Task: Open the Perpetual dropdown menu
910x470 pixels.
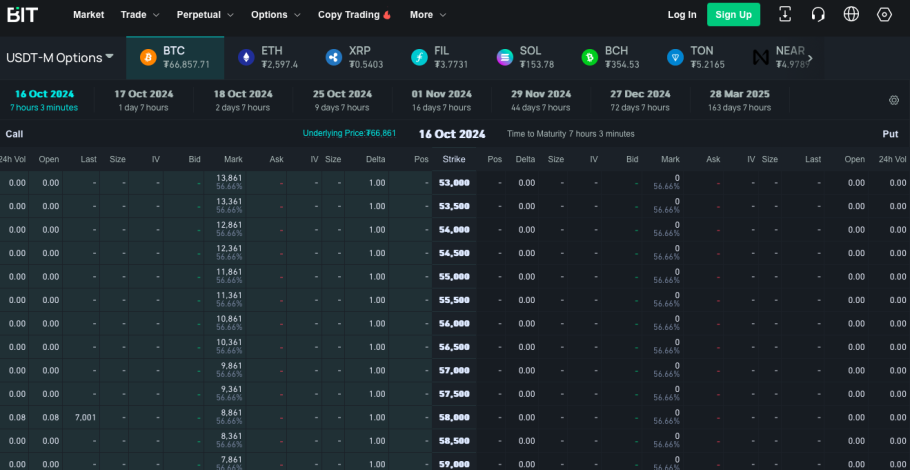Action: (x=205, y=15)
